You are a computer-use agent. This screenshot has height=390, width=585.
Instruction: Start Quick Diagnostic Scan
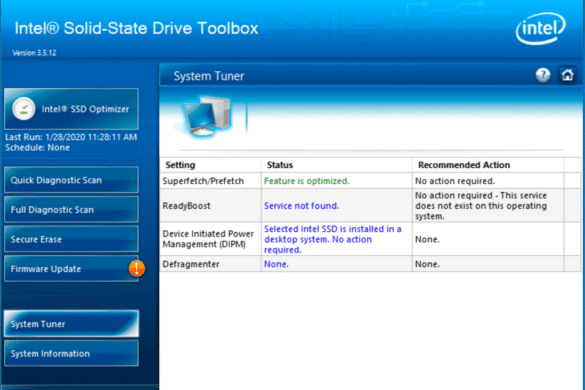pyautogui.click(x=71, y=180)
